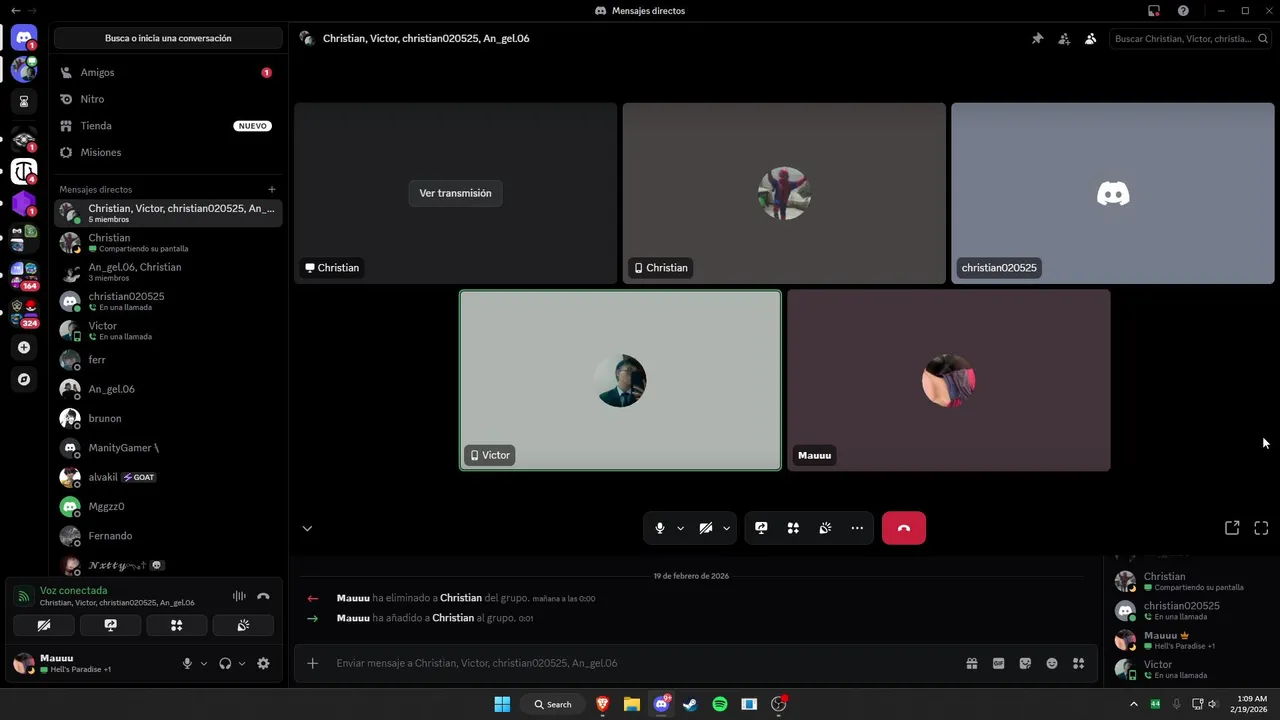Click gift icon in message bar
This screenshot has width=1280, height=720.
click(x=972, y=663)
